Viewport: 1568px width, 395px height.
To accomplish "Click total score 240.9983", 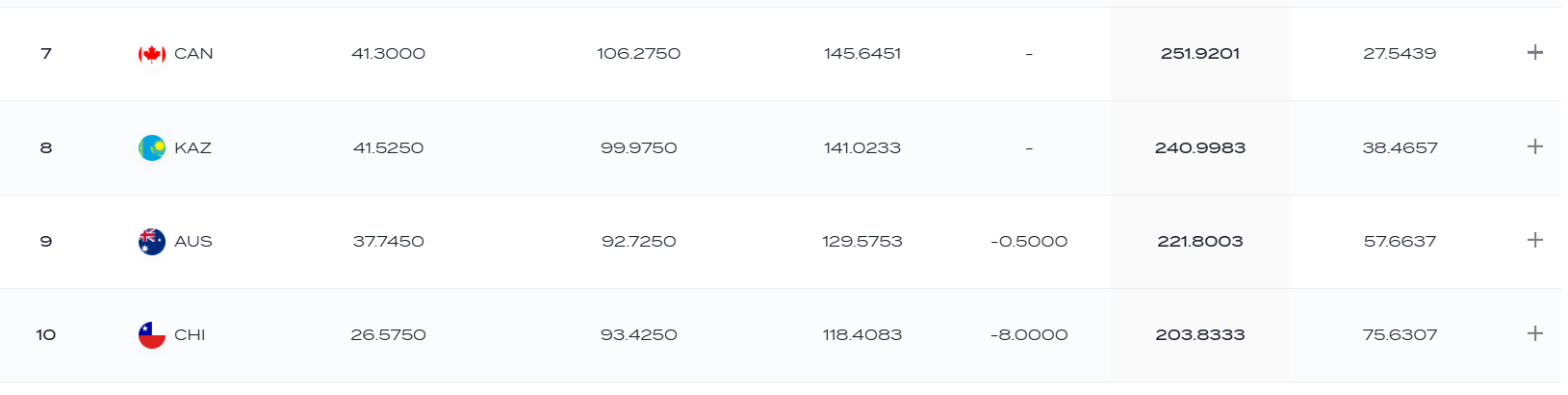I will click(1200, 148).
